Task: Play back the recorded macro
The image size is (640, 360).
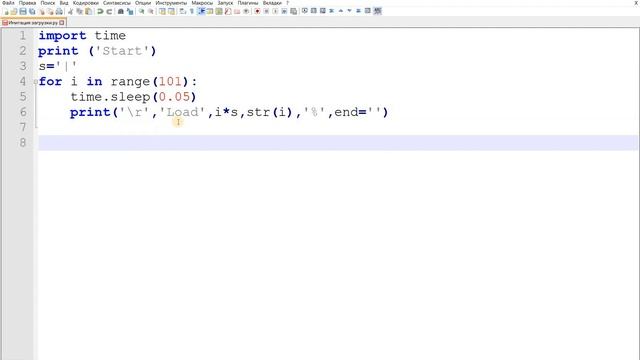Action: tap(275, 11)
